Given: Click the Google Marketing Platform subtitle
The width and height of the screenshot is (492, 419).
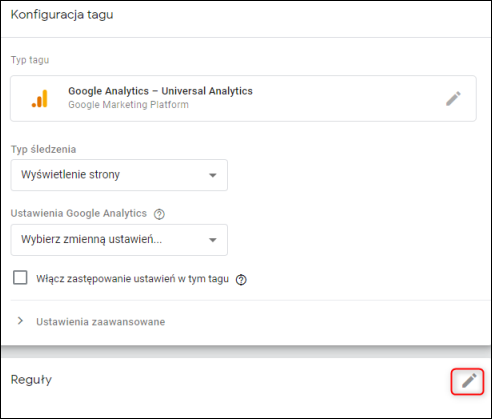Looking at the screenshot, I should pos(128,105).
